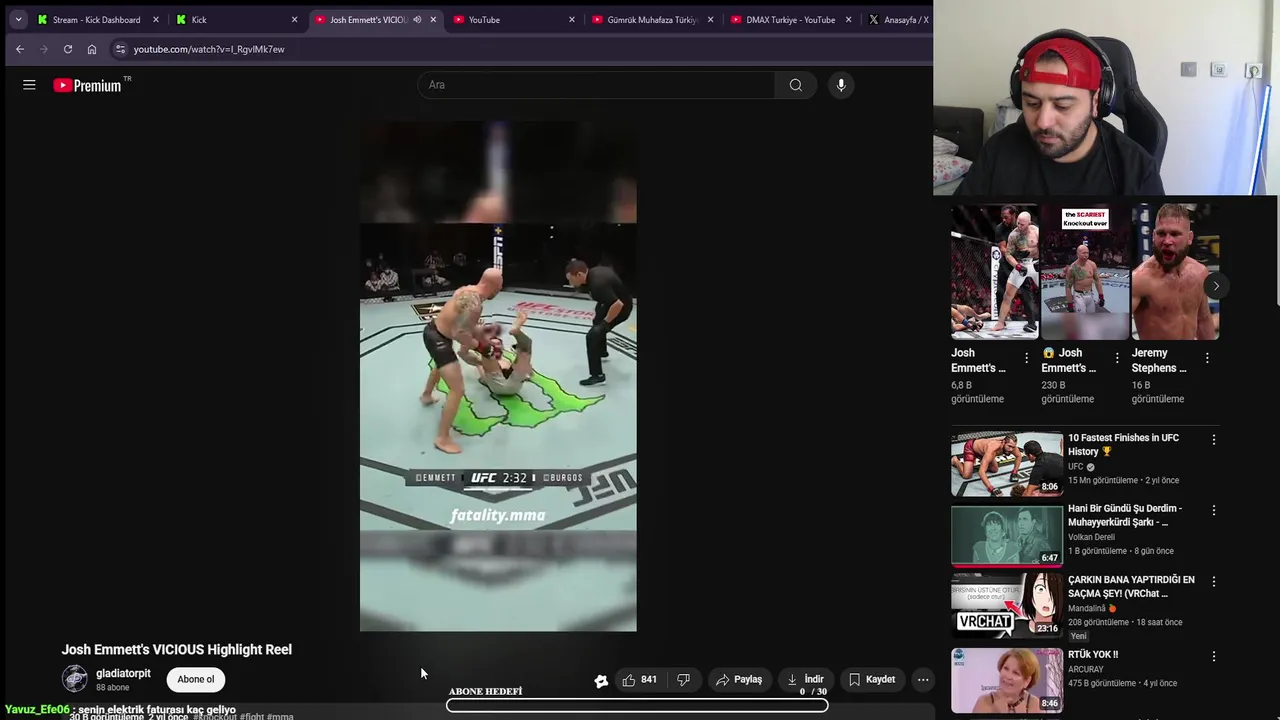Close the Josh Emmett's VICIOUS tab
This screenshot has height=720, width=1280.
coord(433,19)
